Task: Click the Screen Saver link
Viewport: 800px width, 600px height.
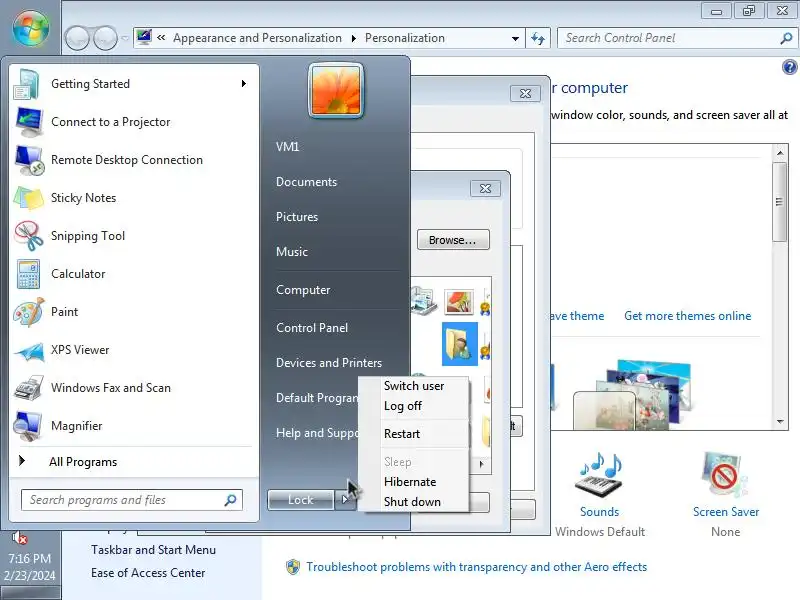Action: pos(726,512)
